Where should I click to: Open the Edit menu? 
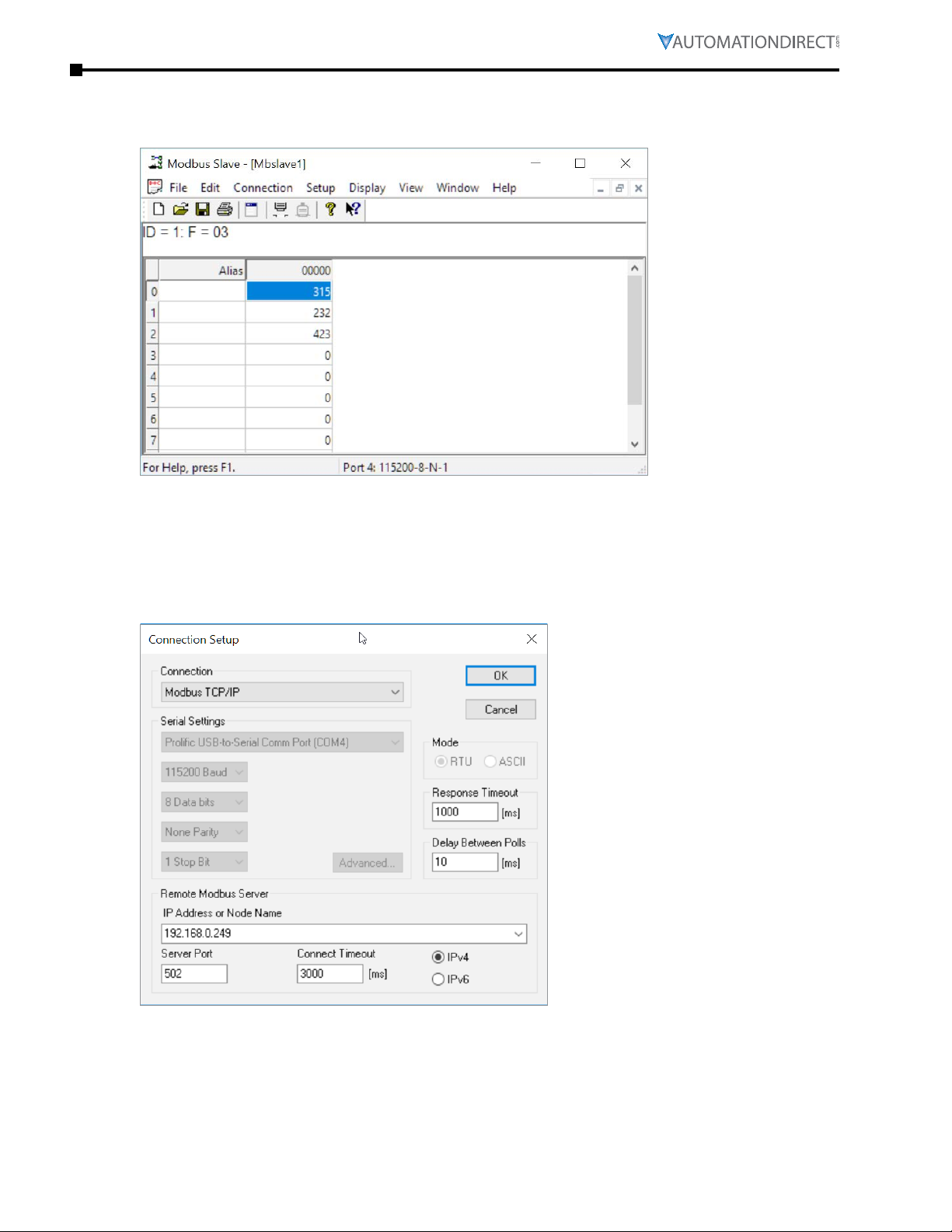210,188
